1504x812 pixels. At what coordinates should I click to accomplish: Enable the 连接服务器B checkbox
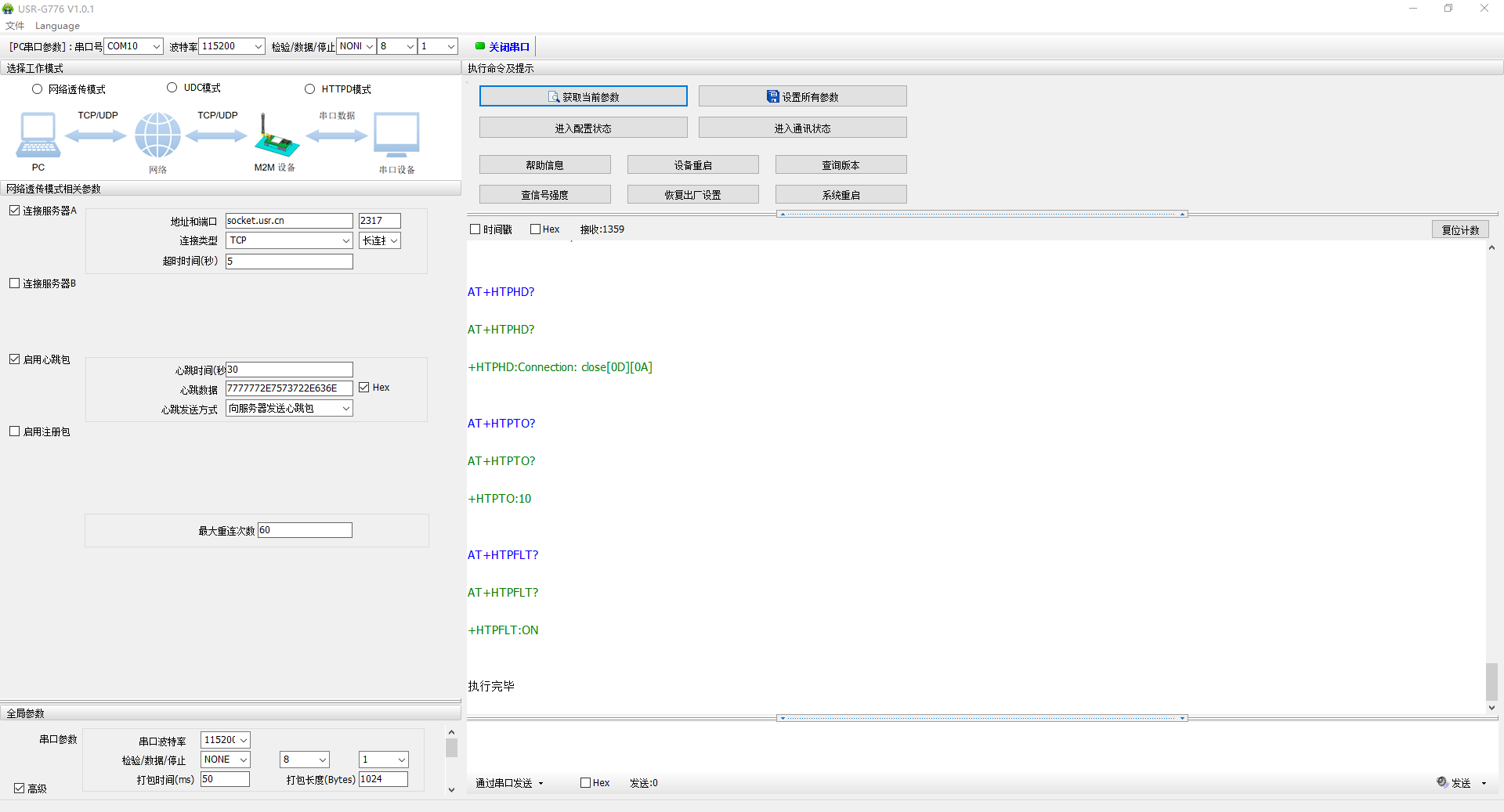[x=15, y=283]
